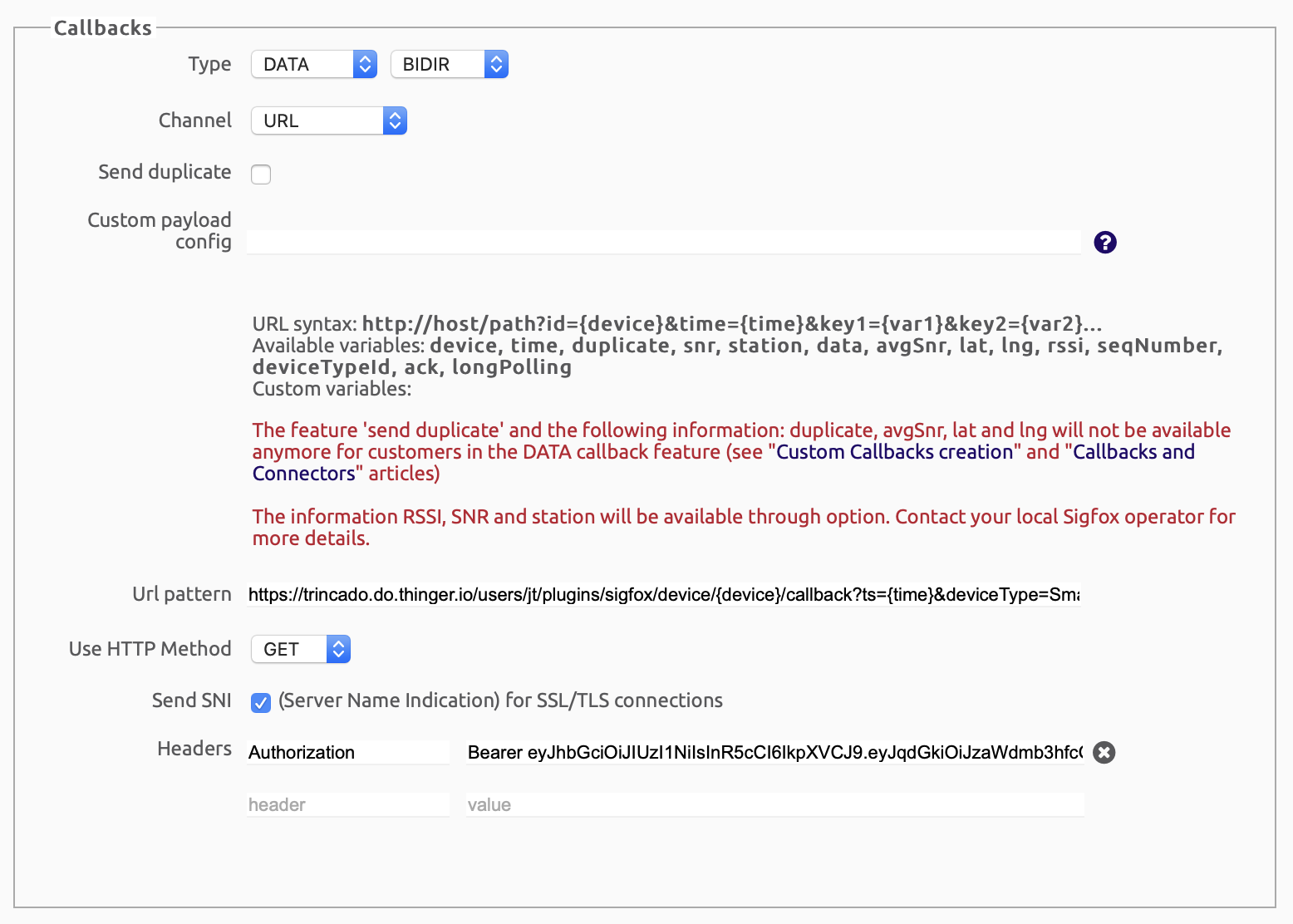Open the "Custom Callbacks creation" article link
1293x924 pixels.
[894, 452]
